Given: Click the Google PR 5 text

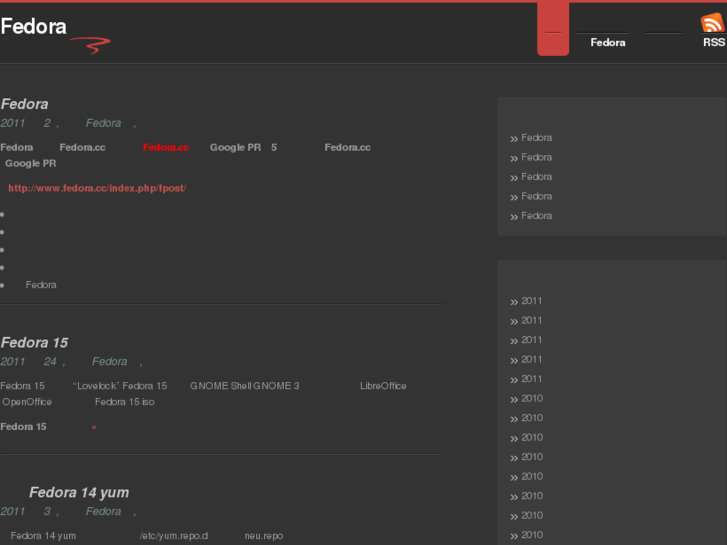Looking at the screenshot, I should pyautogui.click(x=243, y=147).
